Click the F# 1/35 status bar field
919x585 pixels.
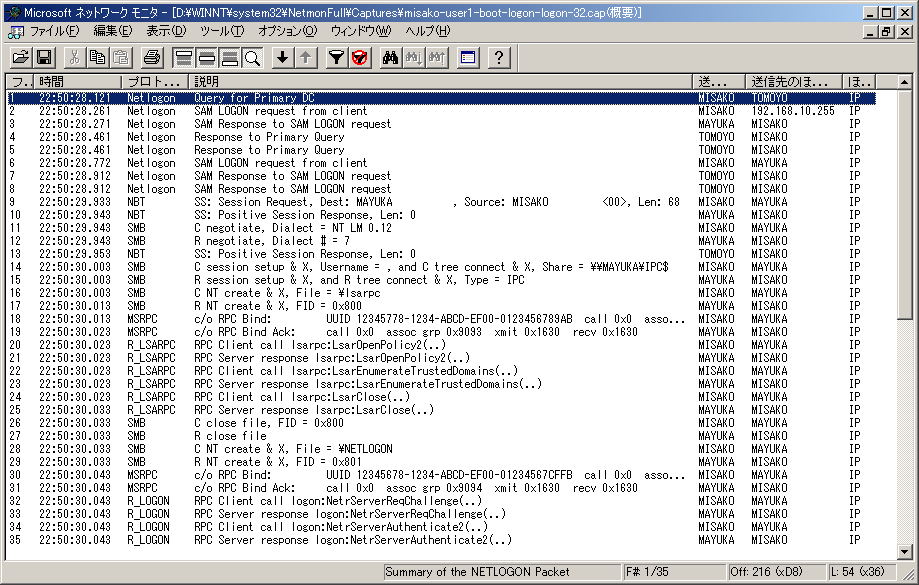coord(674,572)
